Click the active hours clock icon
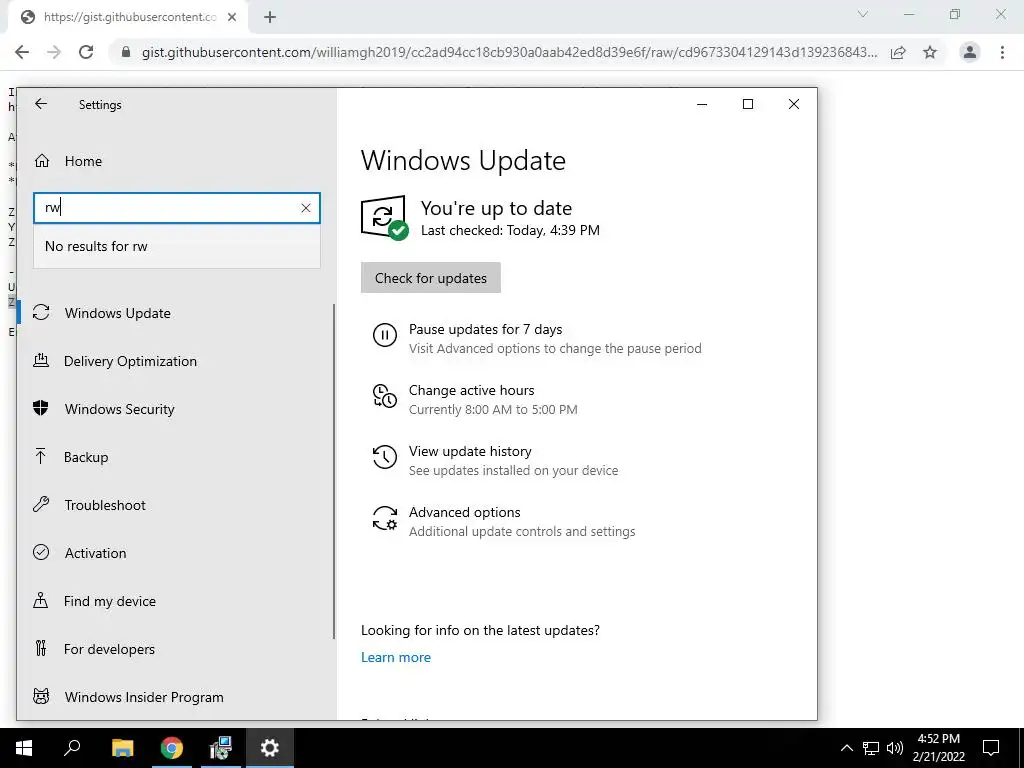 (385, 396)
